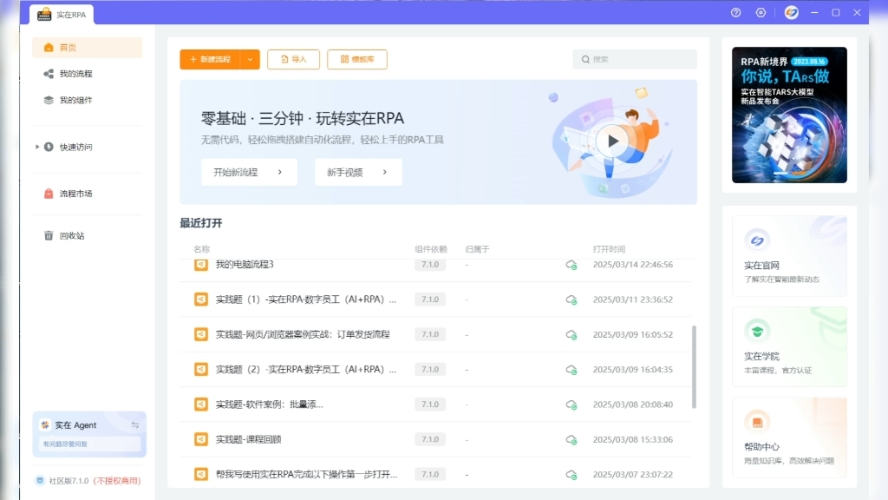888x500 pixels.
Task: Click cloud sync icon for 2025/03/09 16:04:35 row
Action: [x=571, y=370]
